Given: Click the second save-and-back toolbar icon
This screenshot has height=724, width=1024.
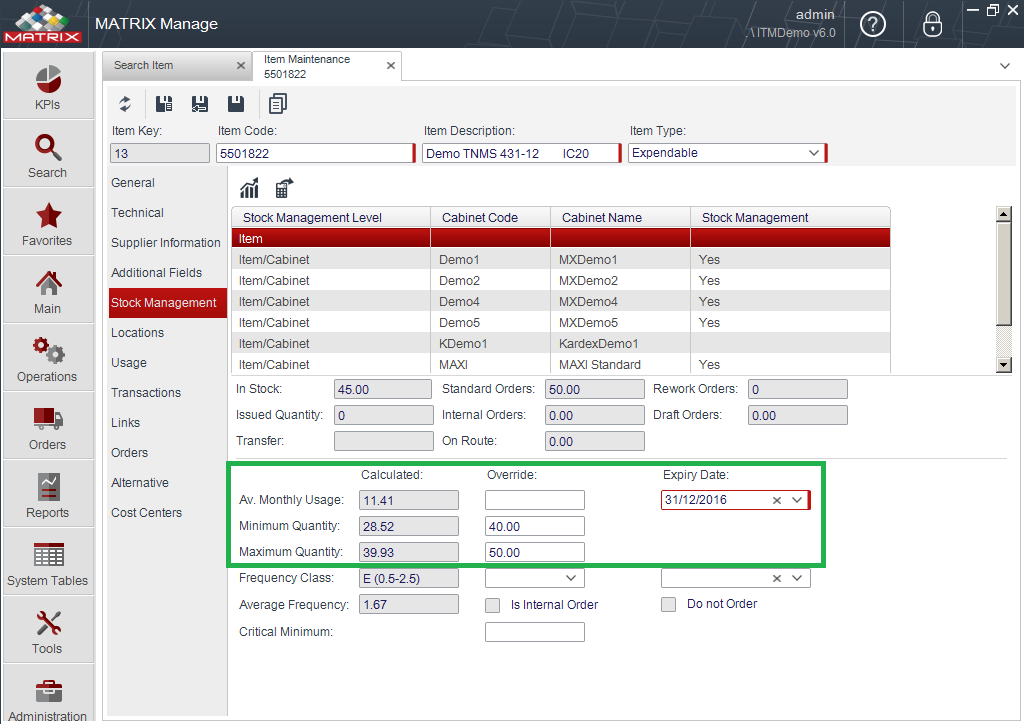Looking at the screenshot, I should 200,104.
